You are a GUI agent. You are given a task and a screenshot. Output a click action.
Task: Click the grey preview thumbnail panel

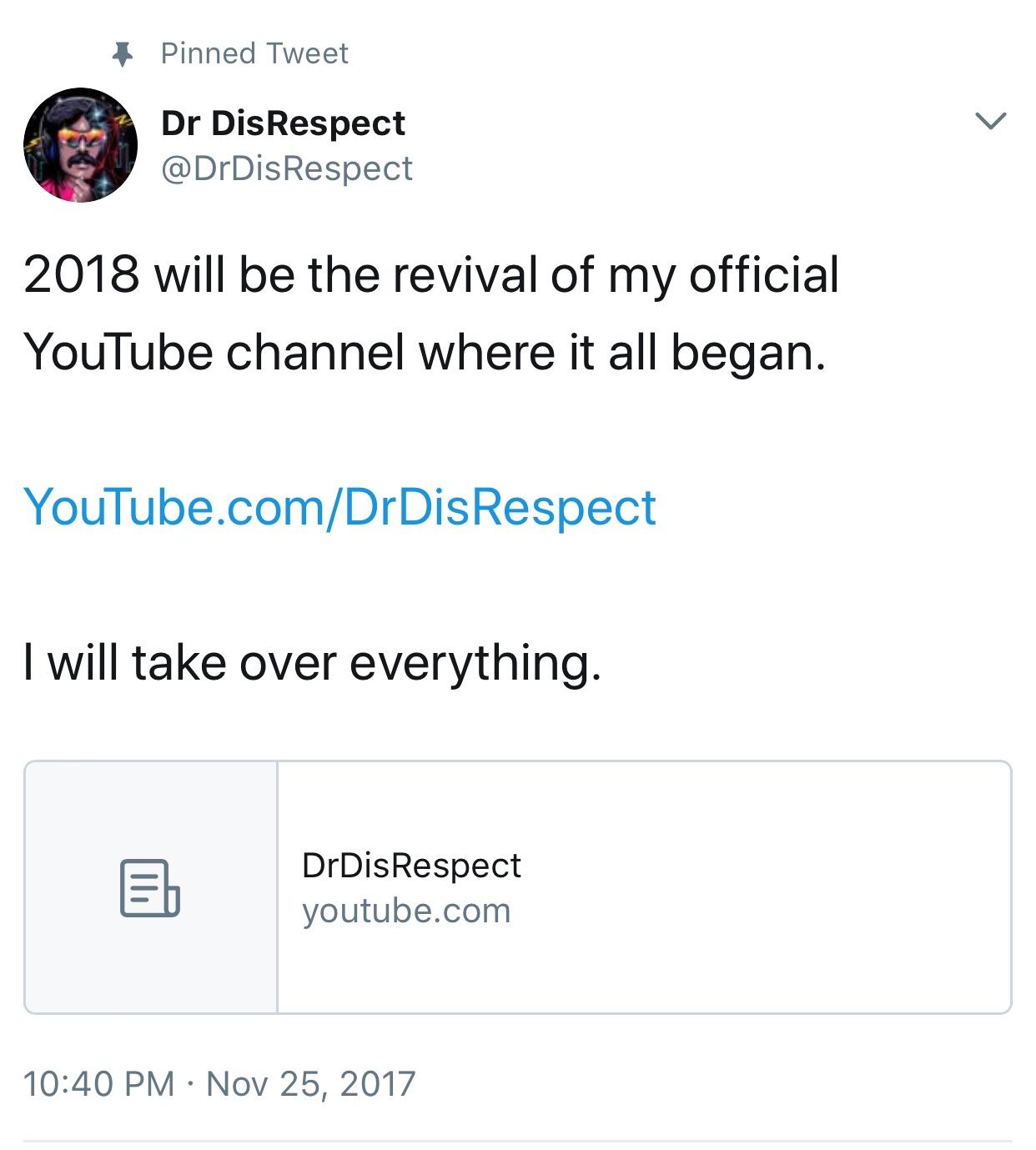[151, 887]
